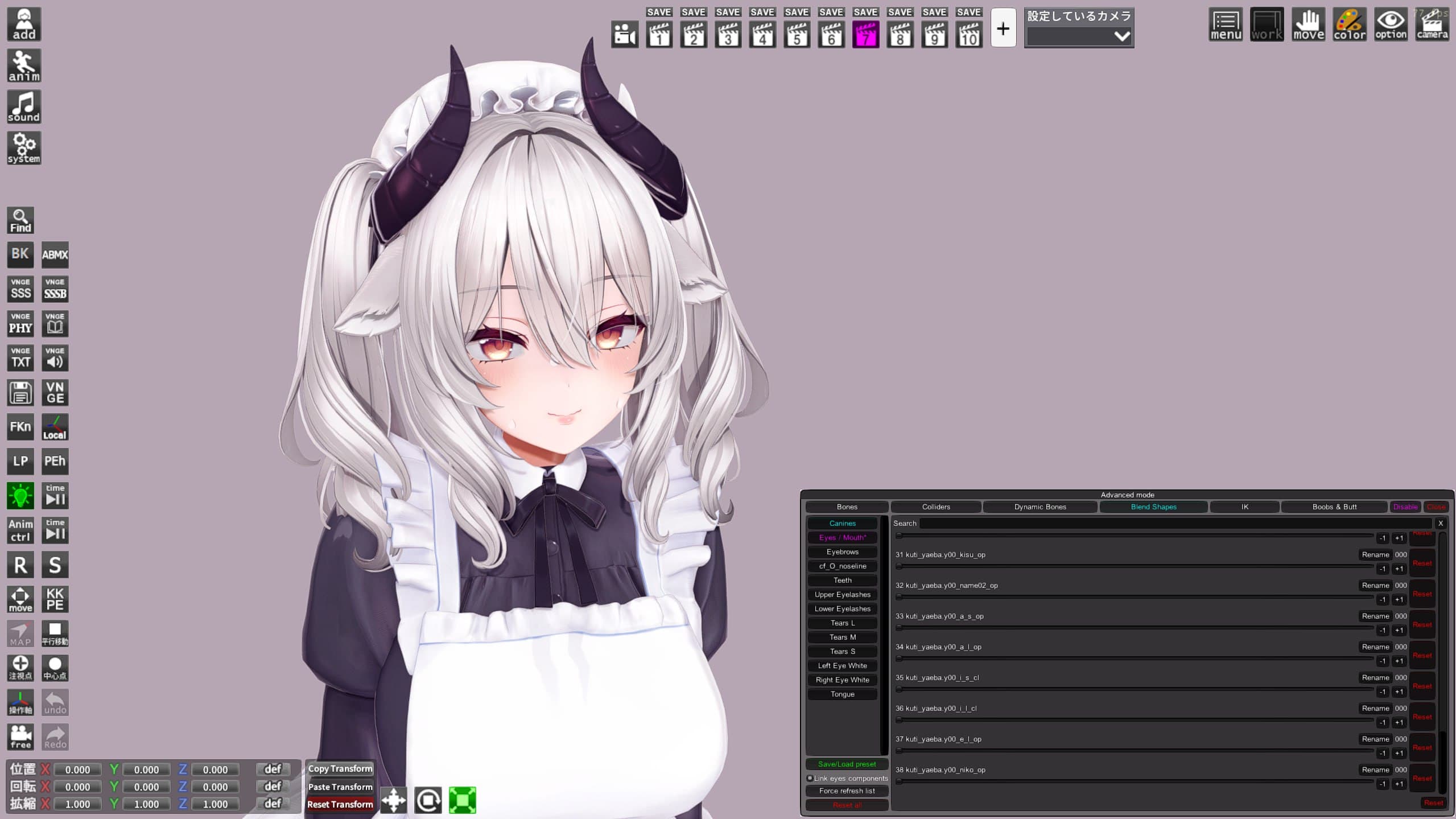Open the anim panel icon

pos(24,65)
